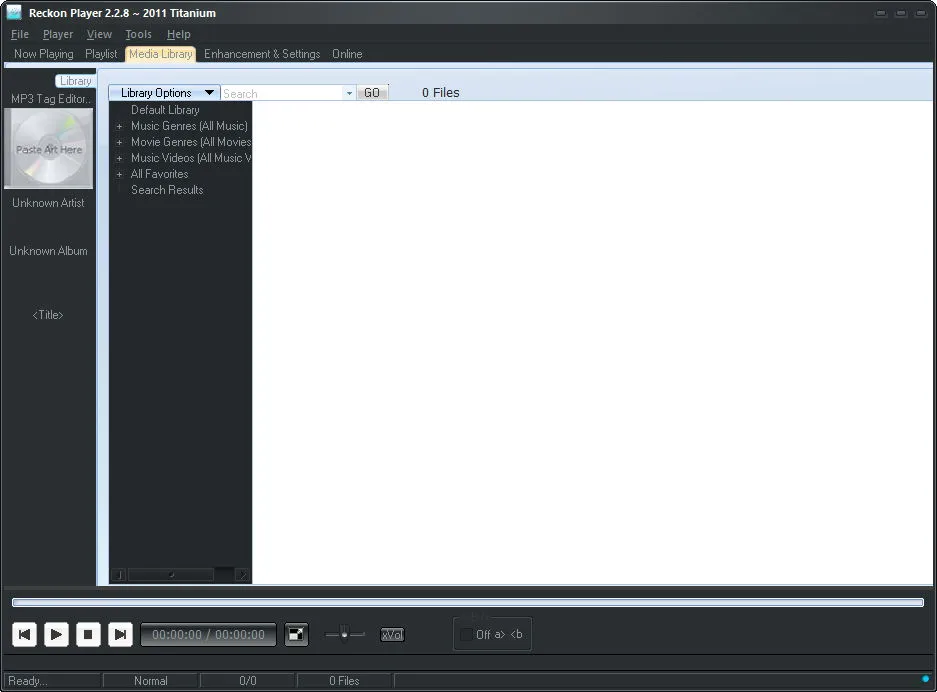Image resolution: width=937 pixels, height=692 pixels.
Task: Open the MP3 Tag Editor link
Action: click(x=51, y=99)
